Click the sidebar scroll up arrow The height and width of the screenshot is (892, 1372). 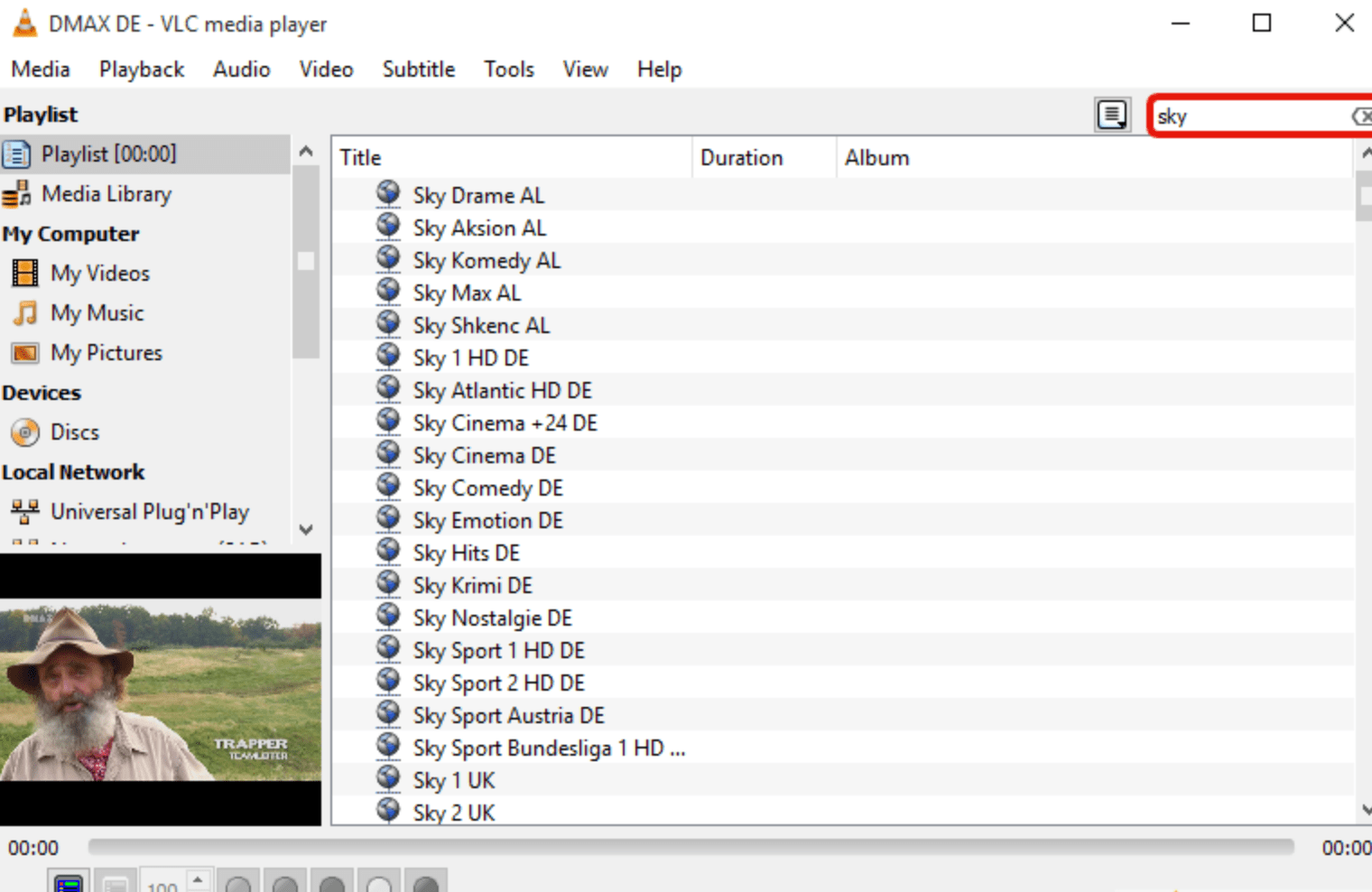pos(306,152)
